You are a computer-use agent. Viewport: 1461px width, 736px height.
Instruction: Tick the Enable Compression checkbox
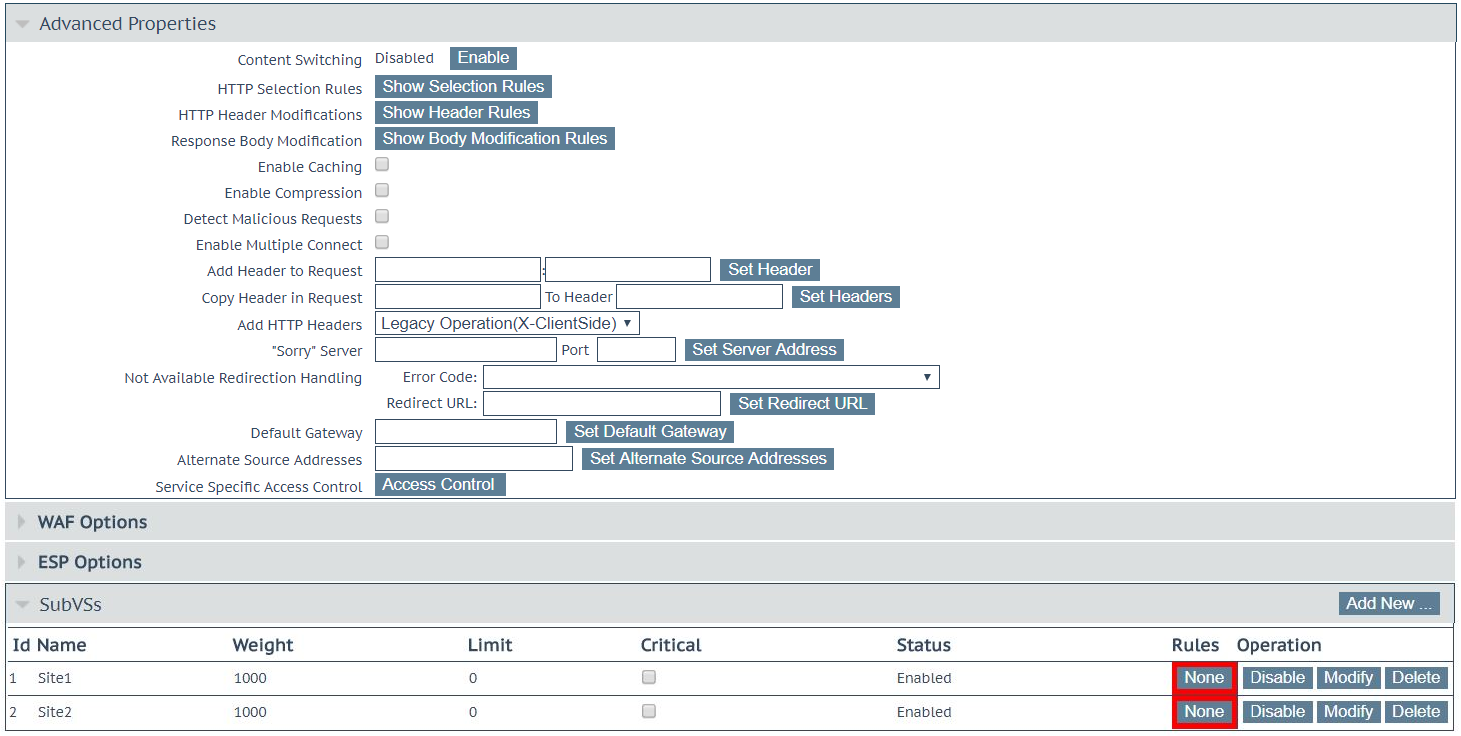pyautogui.click(x=382, y=191)
